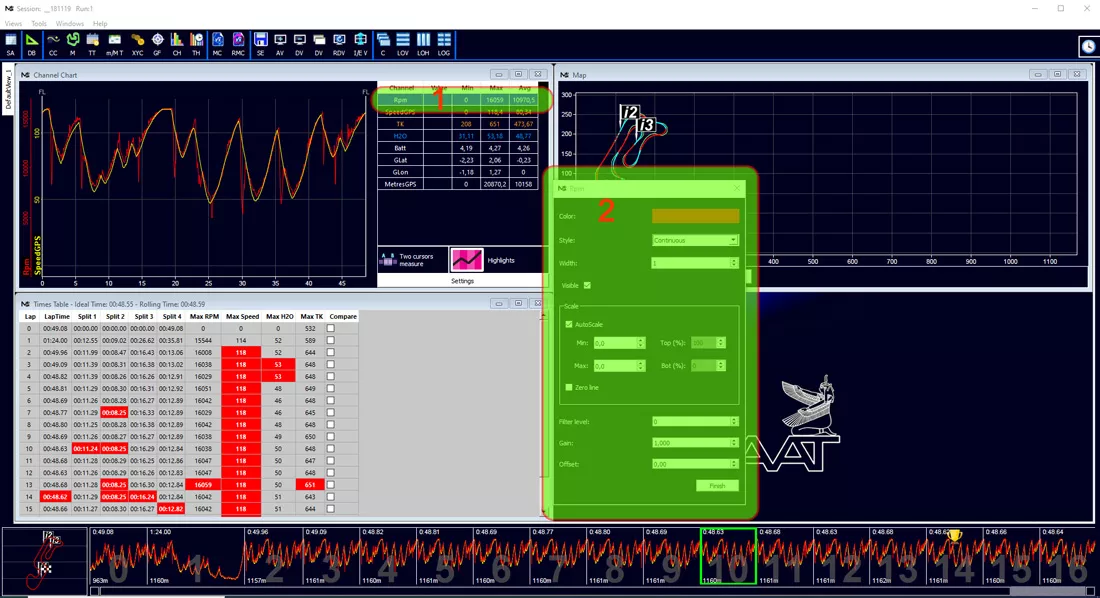Open the M map toolbar icon
This screenshot has width=1100, height=598.
(x=72, y=44)
